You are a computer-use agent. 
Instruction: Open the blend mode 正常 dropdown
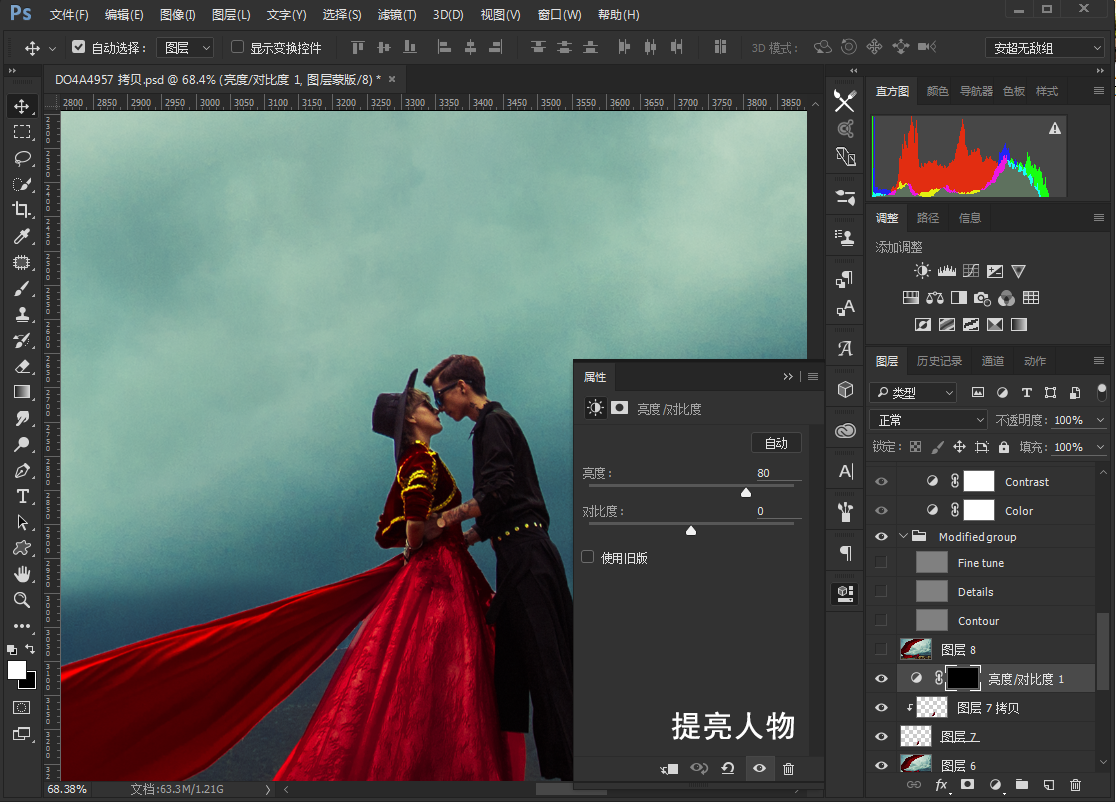pyautogui.click(x=928, y=420)
